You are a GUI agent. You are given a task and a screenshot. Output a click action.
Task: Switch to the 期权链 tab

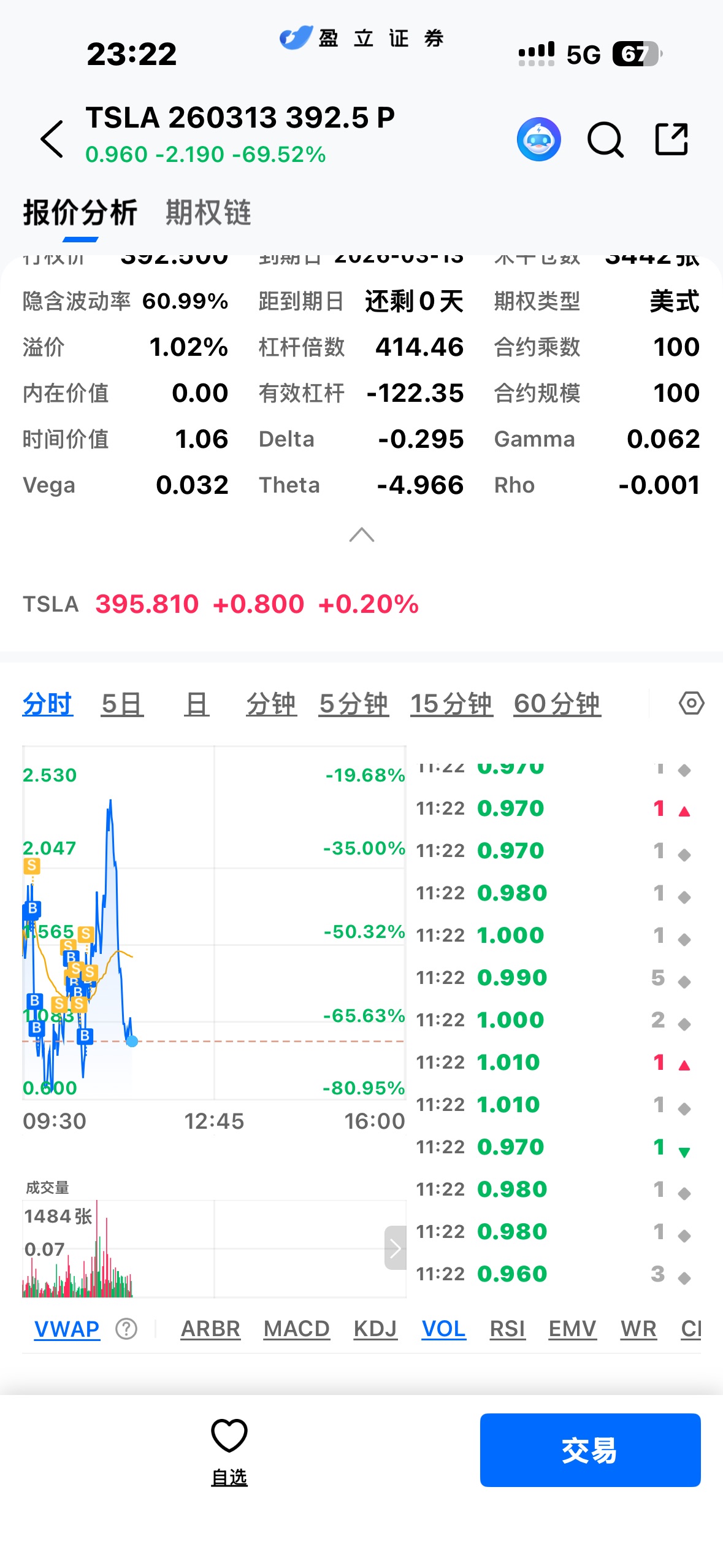point(208,213)
